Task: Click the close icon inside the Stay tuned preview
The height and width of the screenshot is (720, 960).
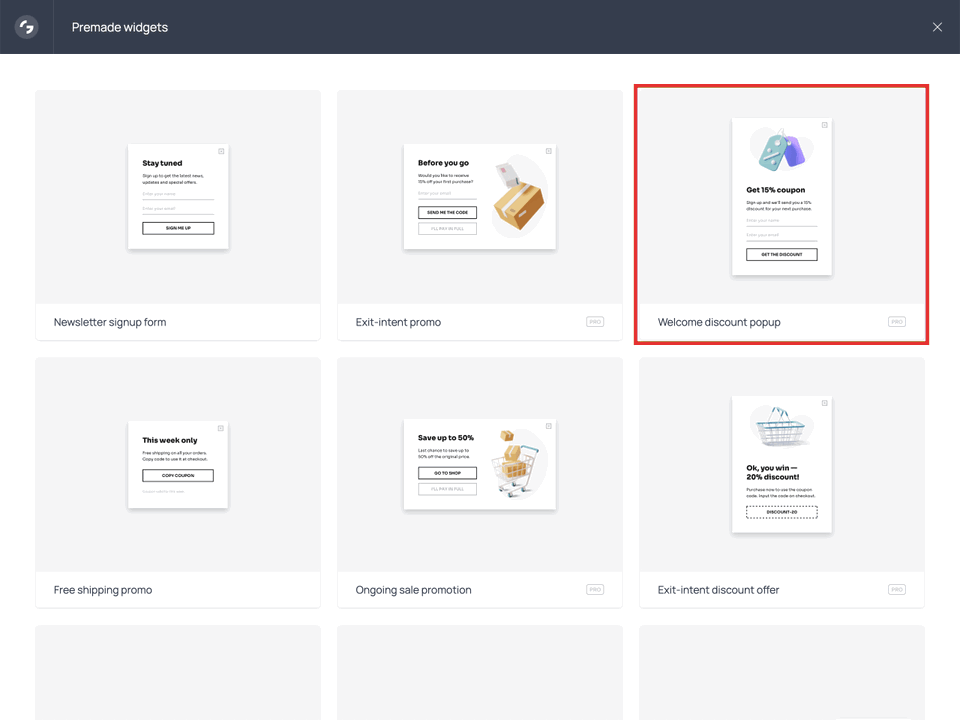Action: 220,151
